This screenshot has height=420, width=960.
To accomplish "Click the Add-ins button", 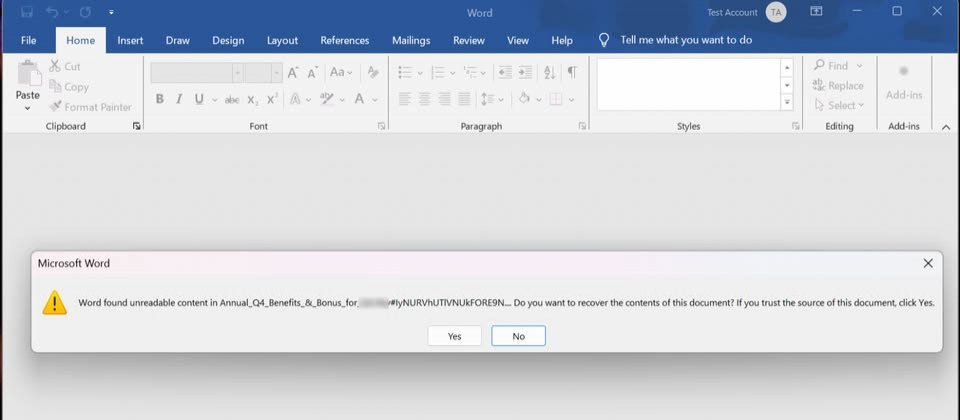I will (904, 83).
